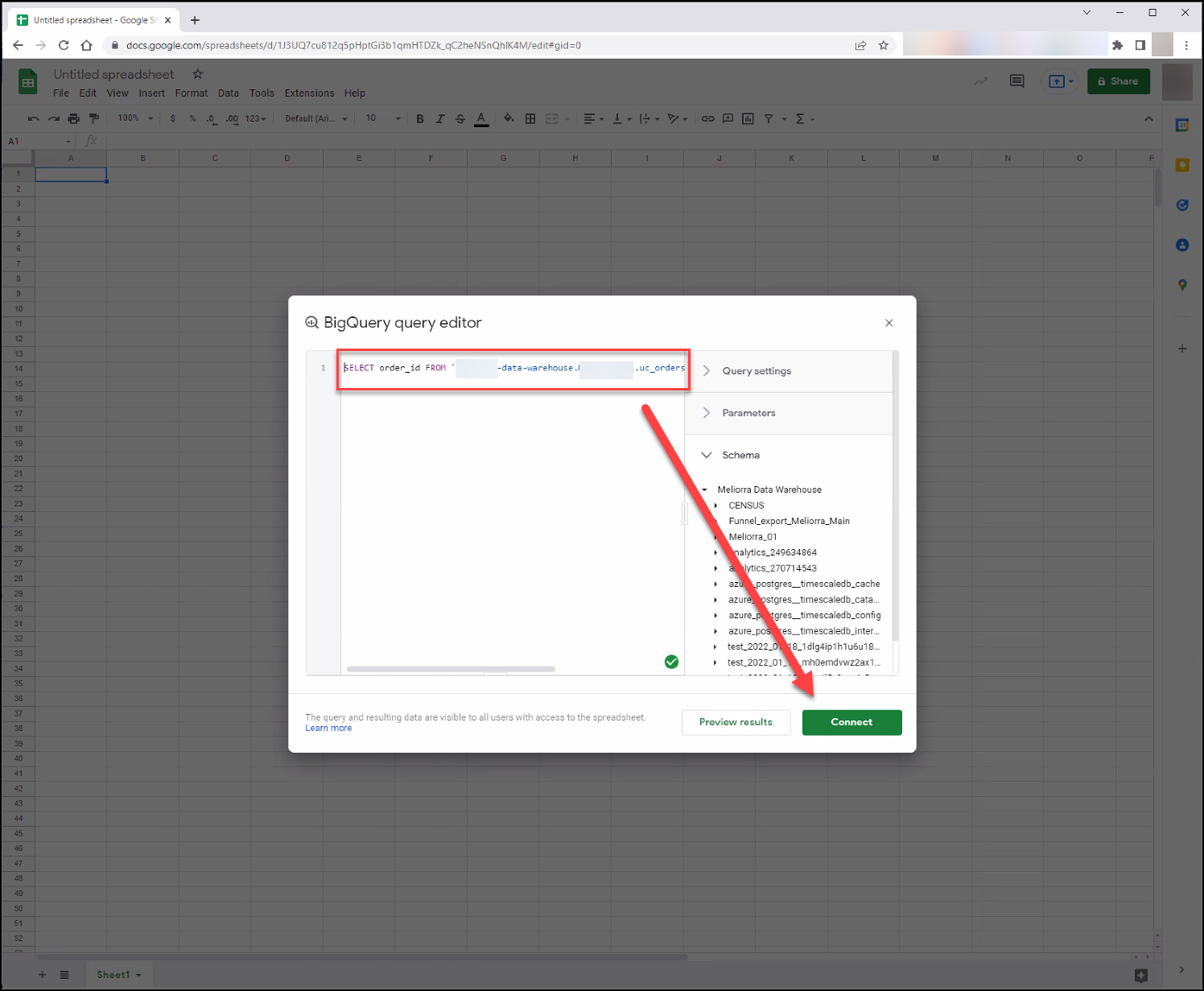Open vertical align dropdown

click(622, 118)
